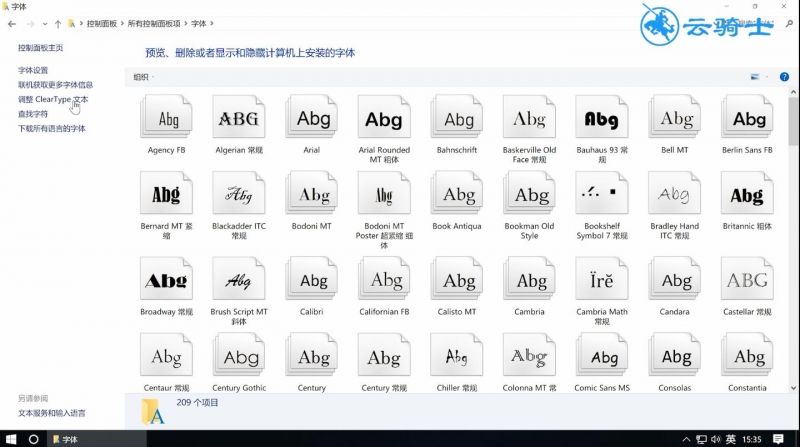Select the Cambria font icon
800x447 pixels.
[x=529, y=279]
